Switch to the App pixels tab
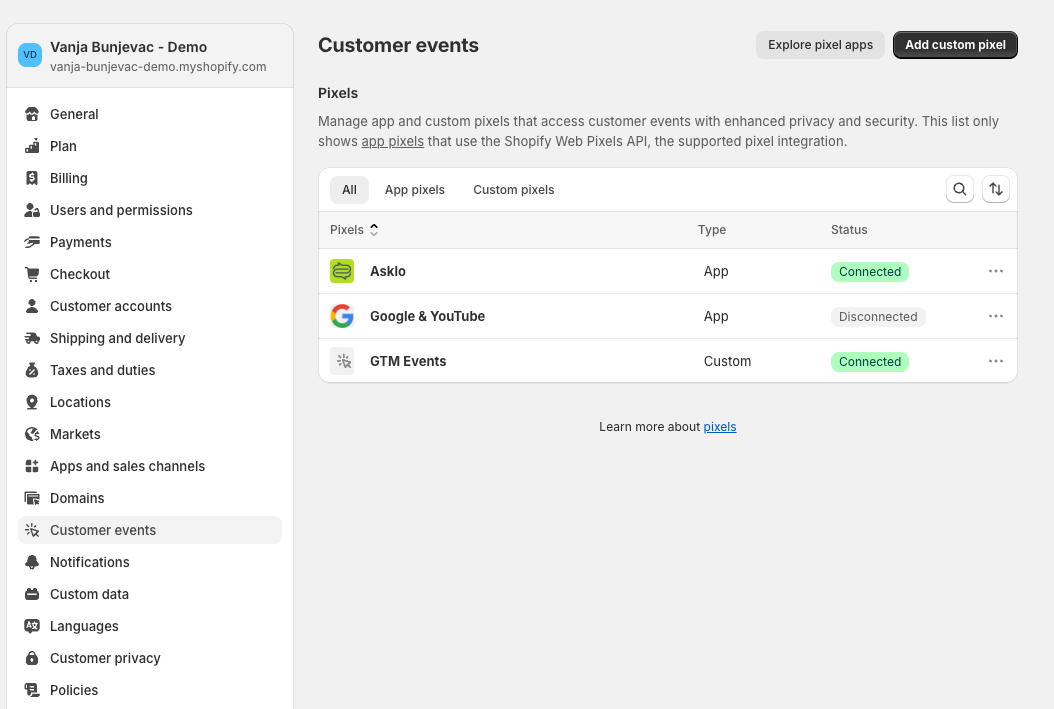 click(x=414, y=190)
